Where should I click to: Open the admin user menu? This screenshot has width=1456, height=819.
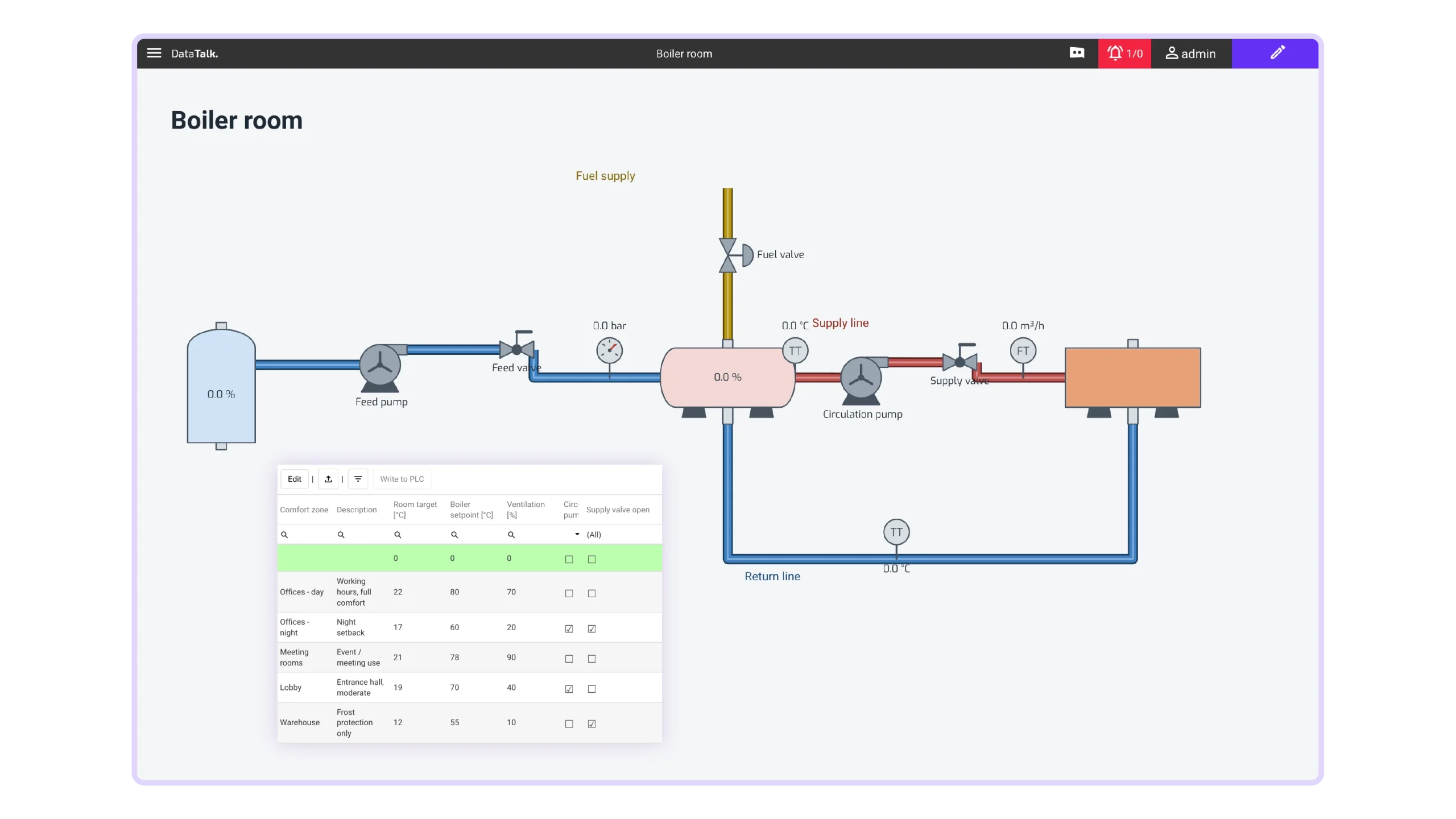1191,53
